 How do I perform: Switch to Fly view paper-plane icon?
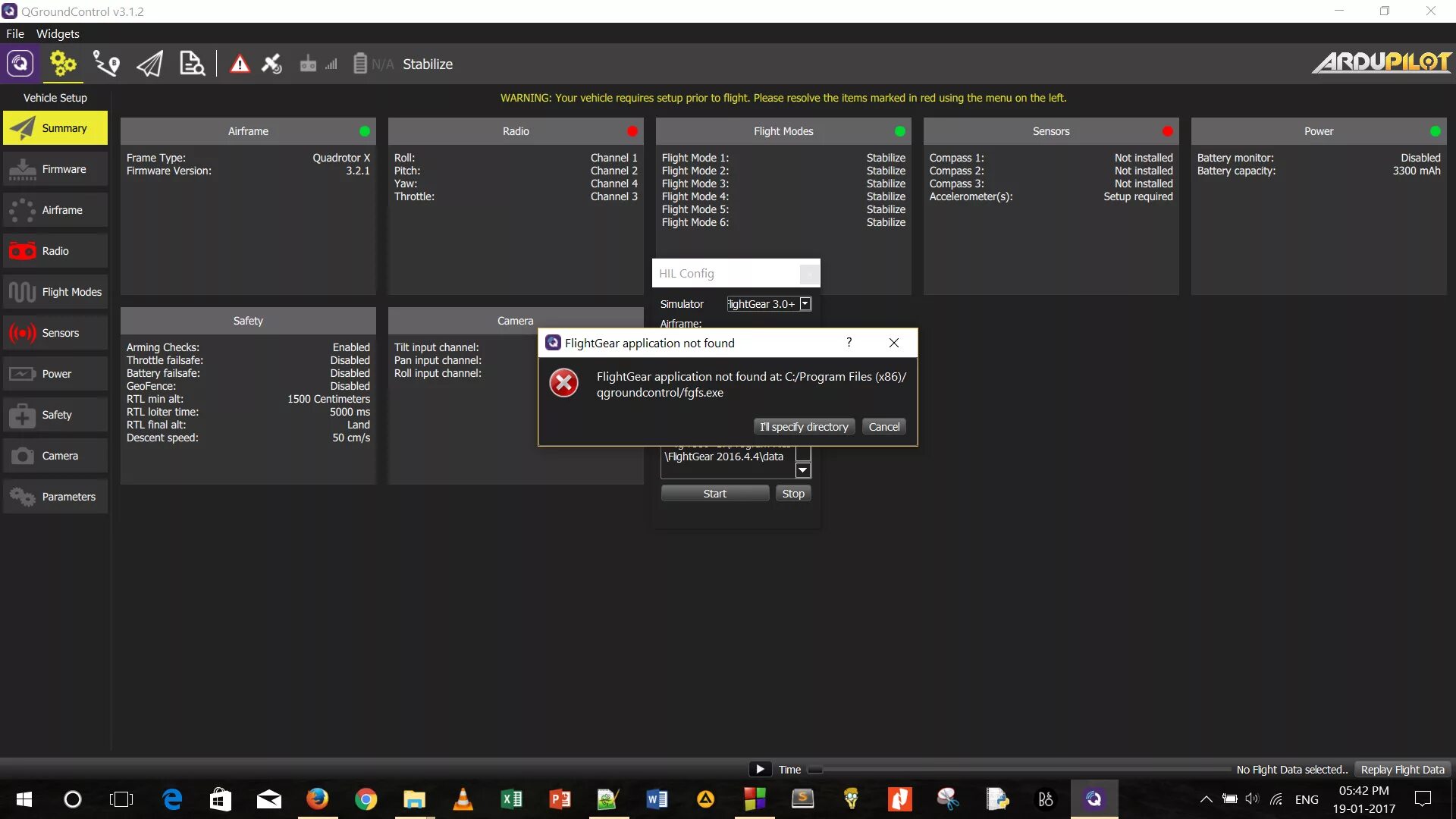tap(149, 64)
